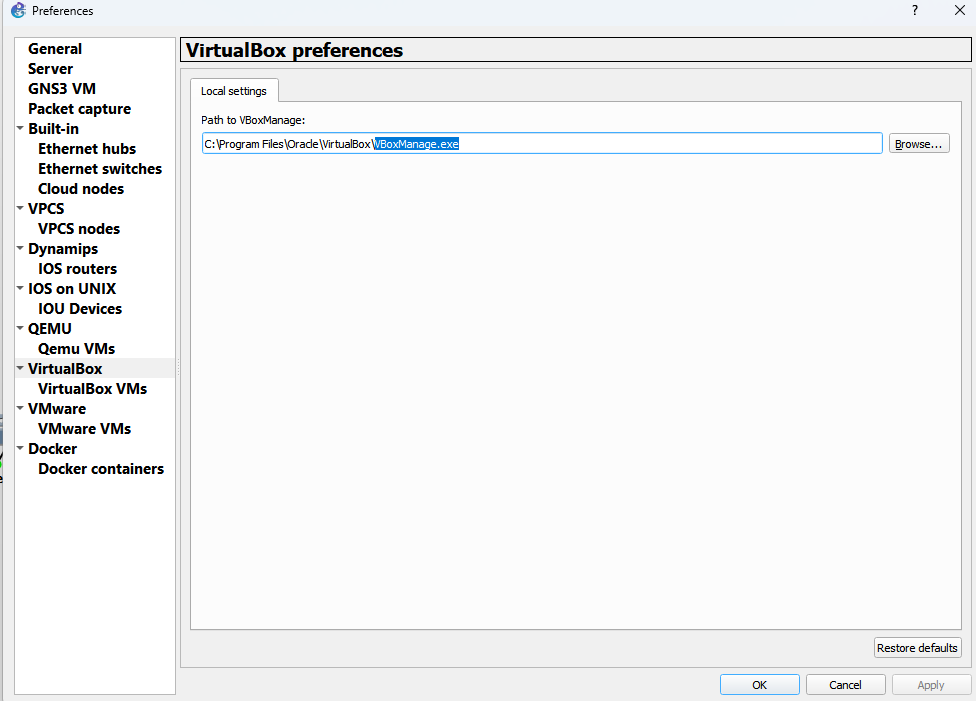
Task: Select the Docker category
Action: [x=52, y=448]
